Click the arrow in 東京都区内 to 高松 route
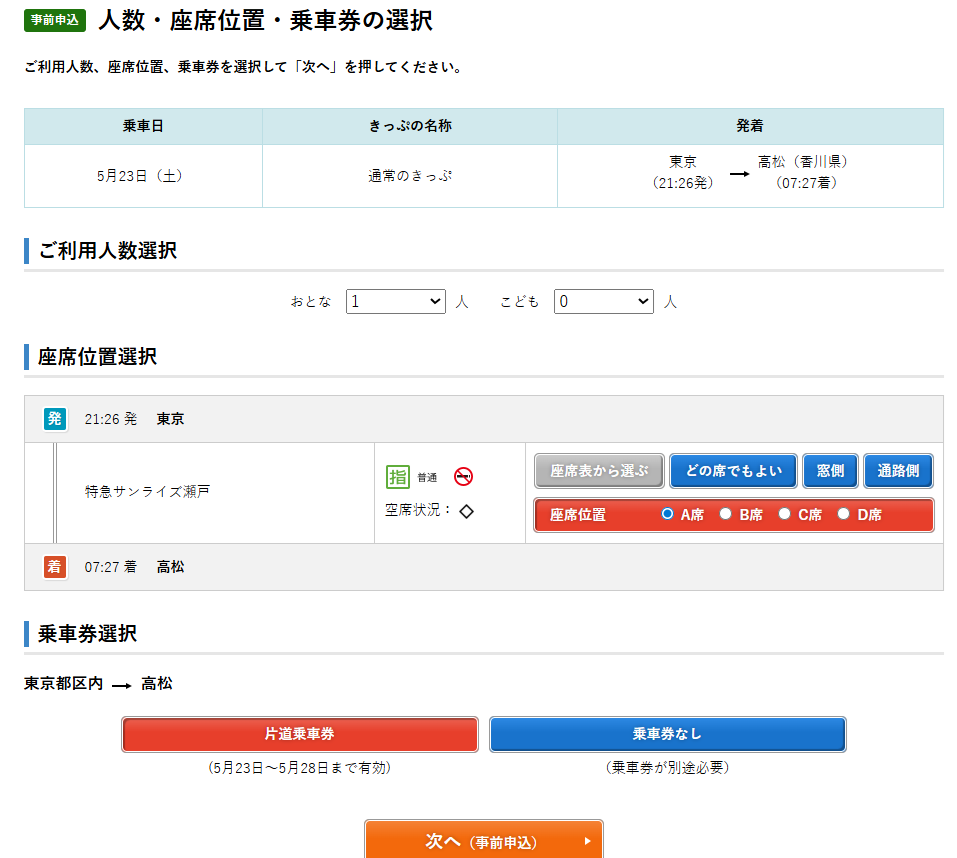Screen dimensions: 957x858 tap(121, 685)
